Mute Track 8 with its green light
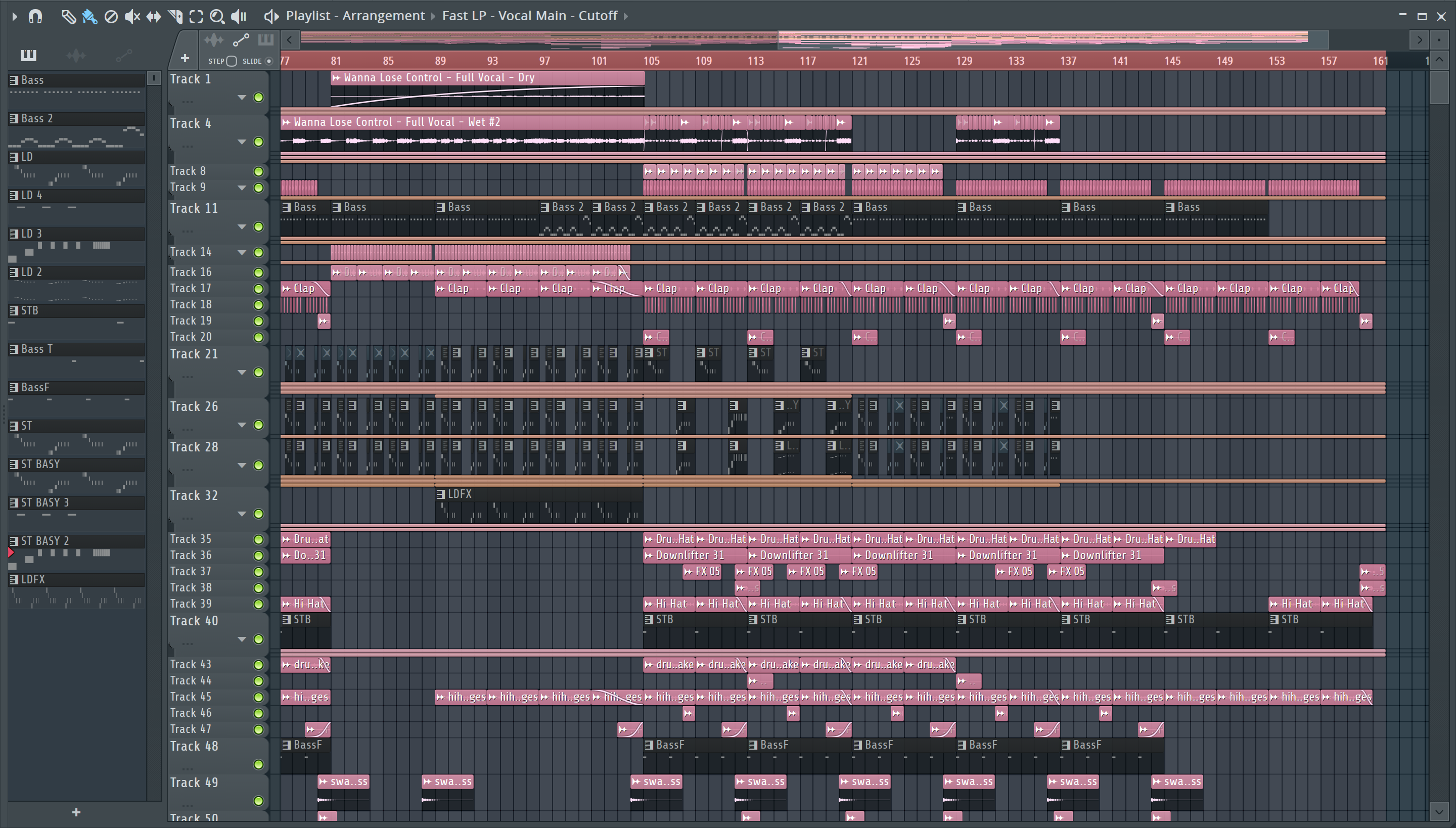 click(x=259, y=171)
